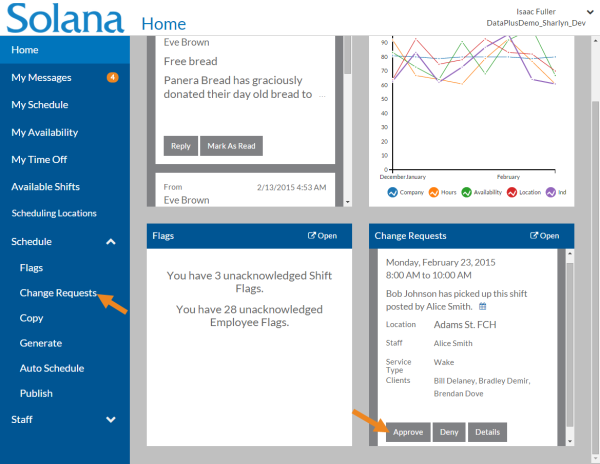Screen dimensions: 600x464
Task: Click the My Messages count badge
Action: [x=112, y=77]
